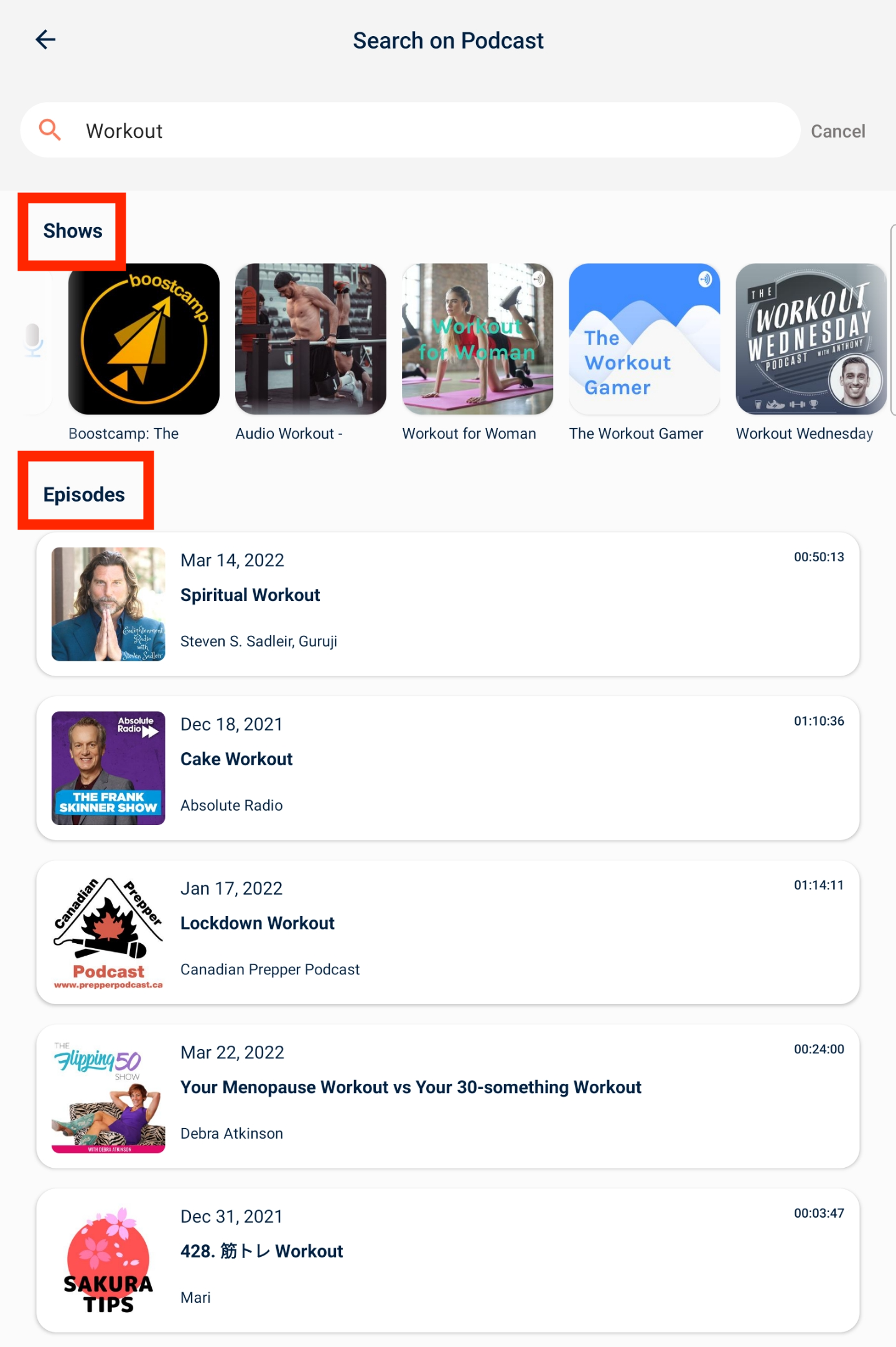Select the Workout for Woman show
This screenshot has width=896, height=1347.
477,339
